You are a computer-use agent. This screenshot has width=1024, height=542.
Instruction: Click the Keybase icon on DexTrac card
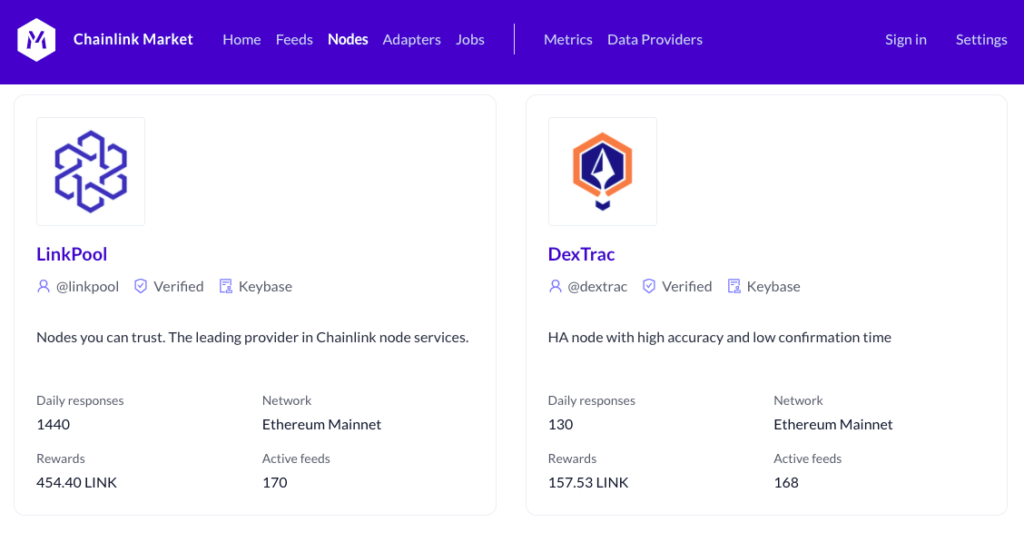pos(734,286)
